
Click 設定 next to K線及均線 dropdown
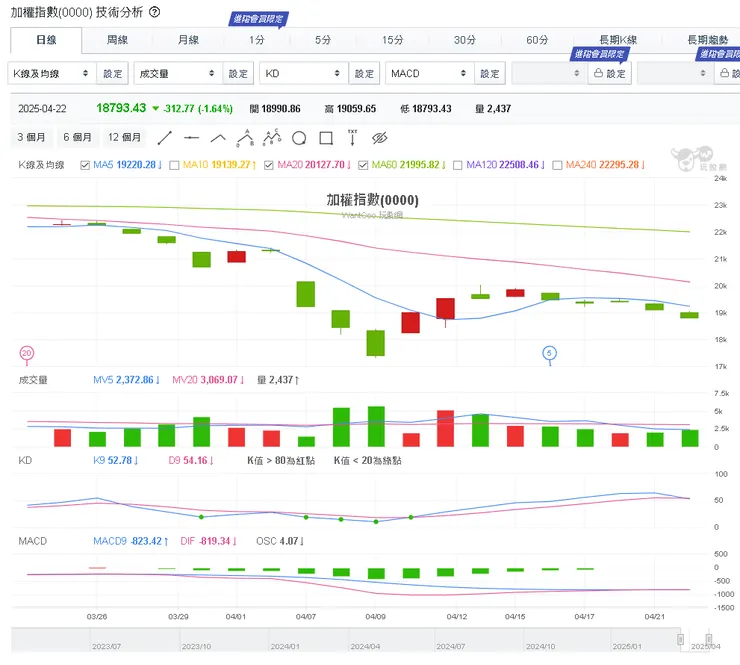113,74
